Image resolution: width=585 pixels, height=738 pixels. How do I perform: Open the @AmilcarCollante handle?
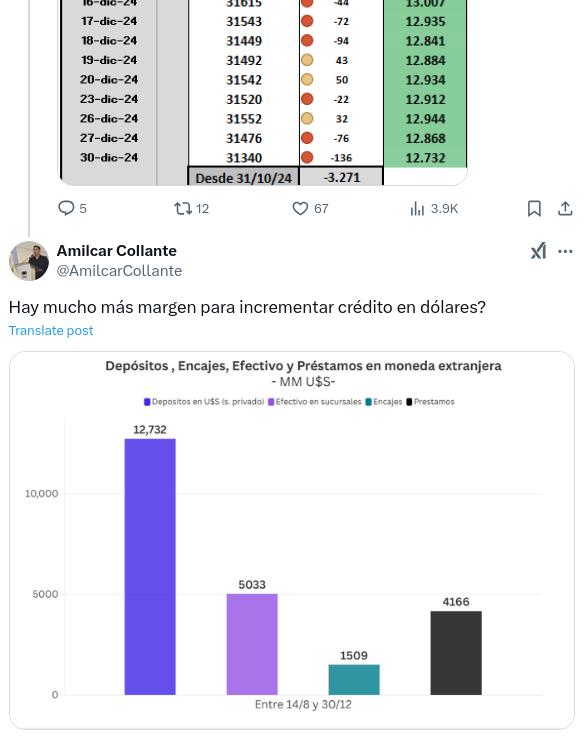(x=120, y=271)
